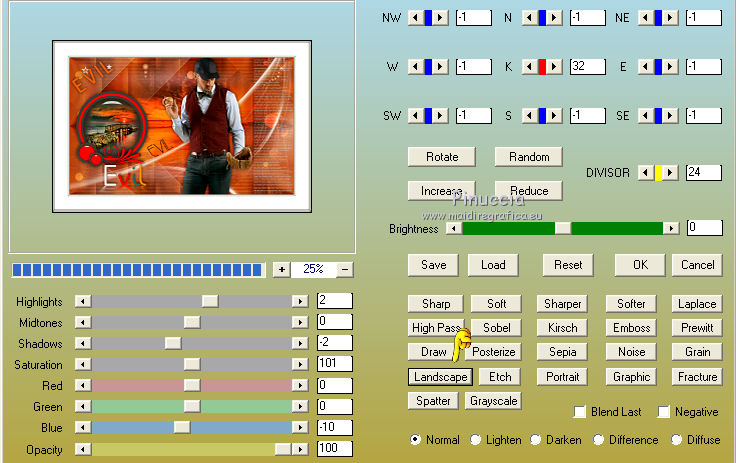736x463 pixels.
Task: Click the Highlights slider thumb
Action: click(x=210, y=301)
